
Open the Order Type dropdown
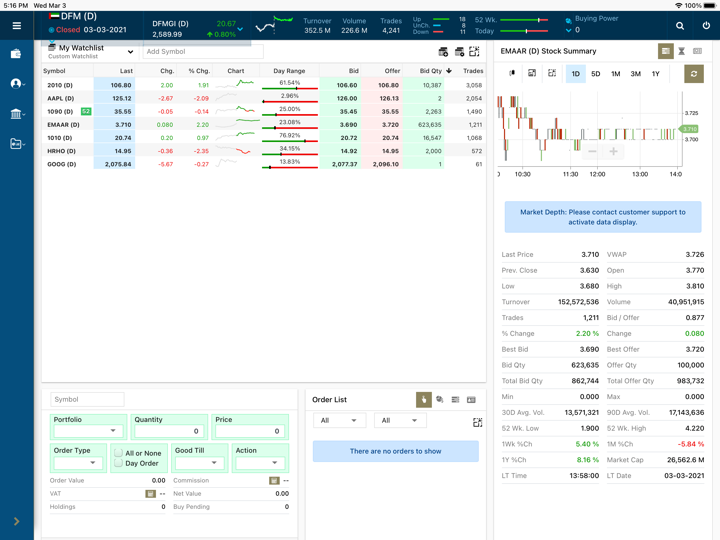click(78, 462)
